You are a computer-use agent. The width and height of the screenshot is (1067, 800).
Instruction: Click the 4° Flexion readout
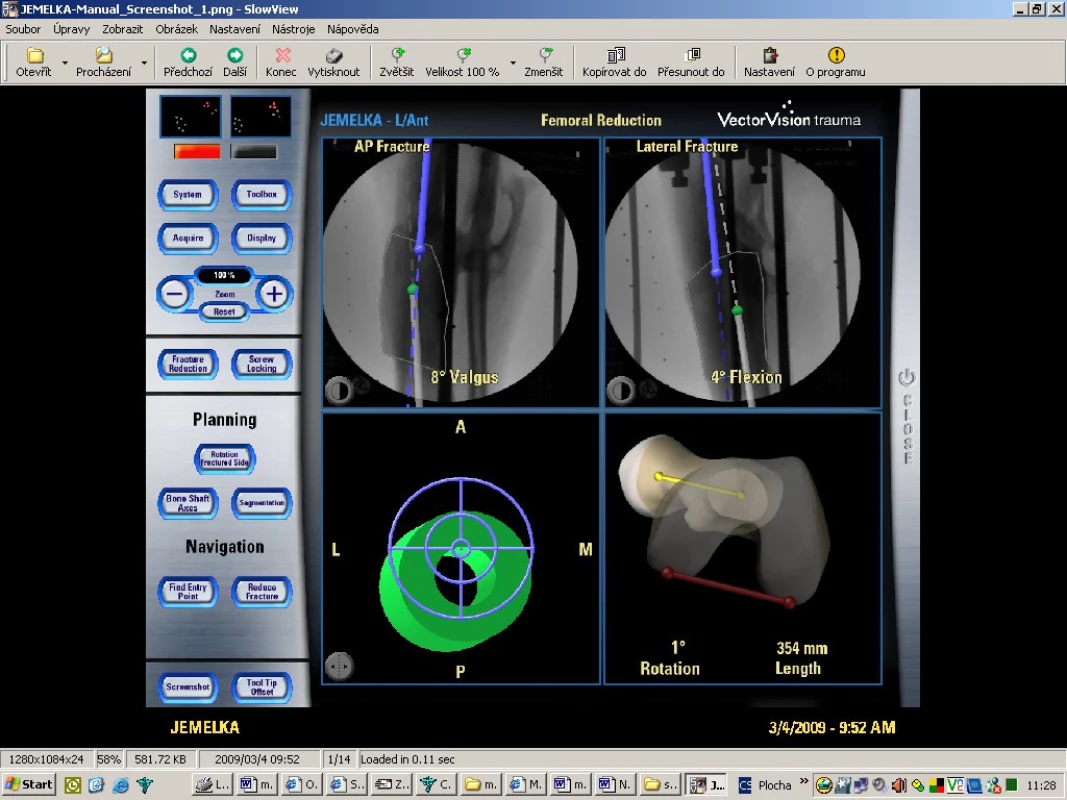pos(746,378)
